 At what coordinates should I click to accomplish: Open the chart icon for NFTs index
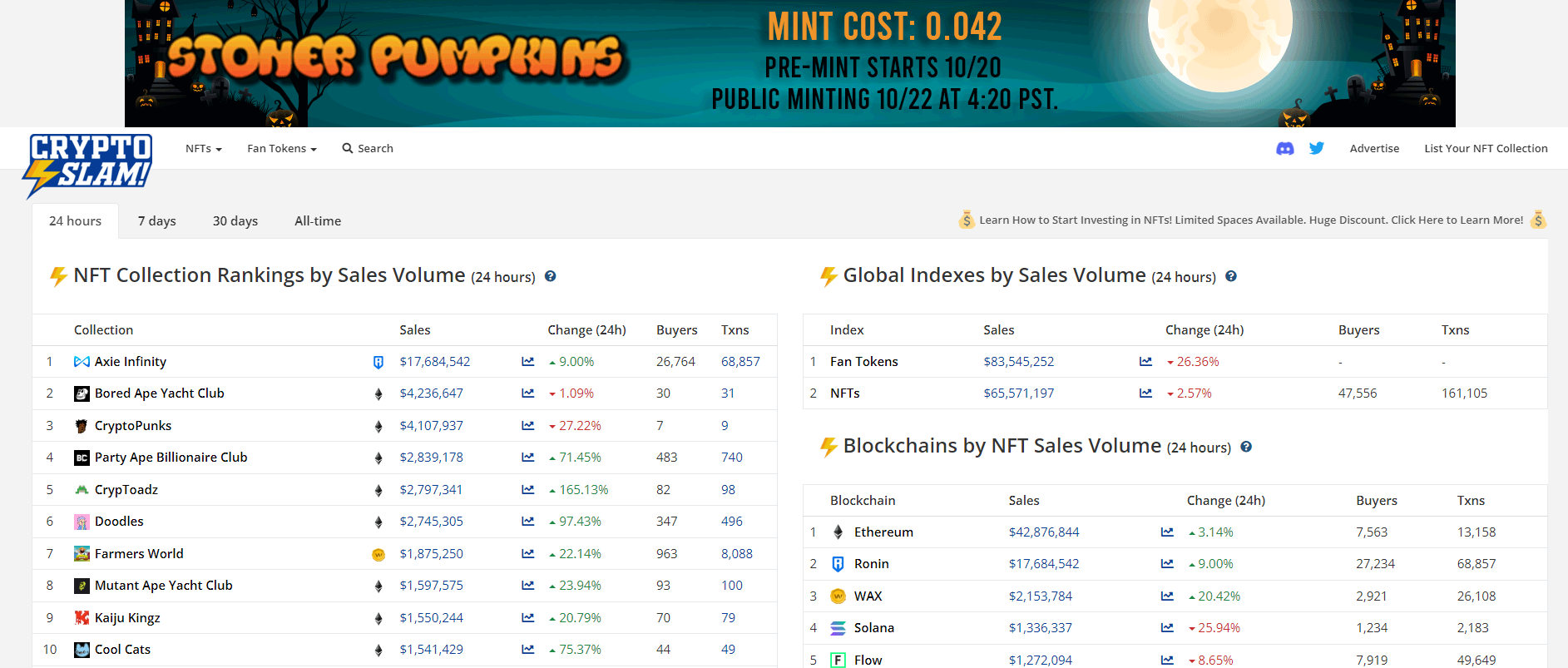(1146, 393)
